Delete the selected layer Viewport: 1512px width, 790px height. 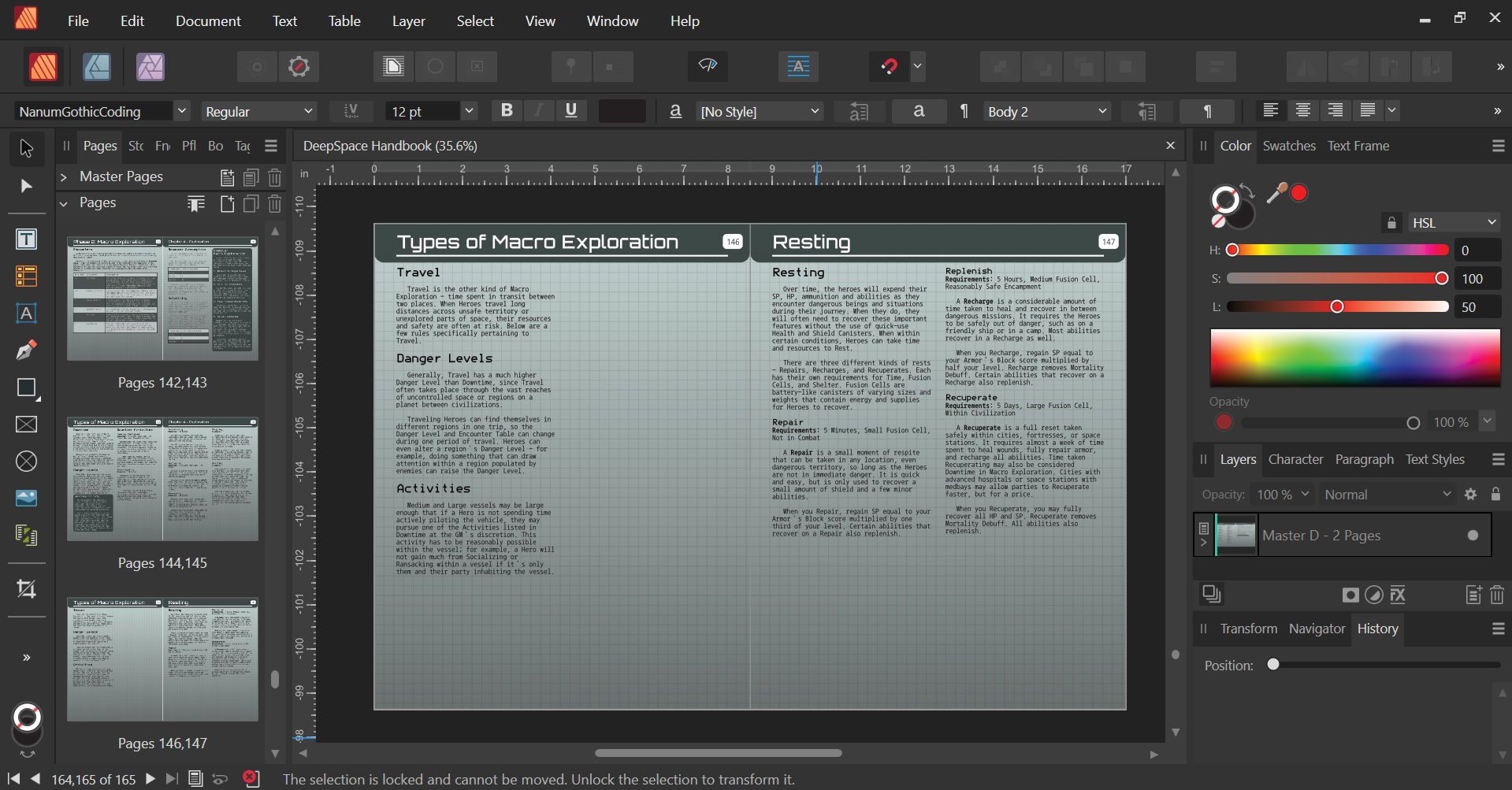coord(1497,595)
